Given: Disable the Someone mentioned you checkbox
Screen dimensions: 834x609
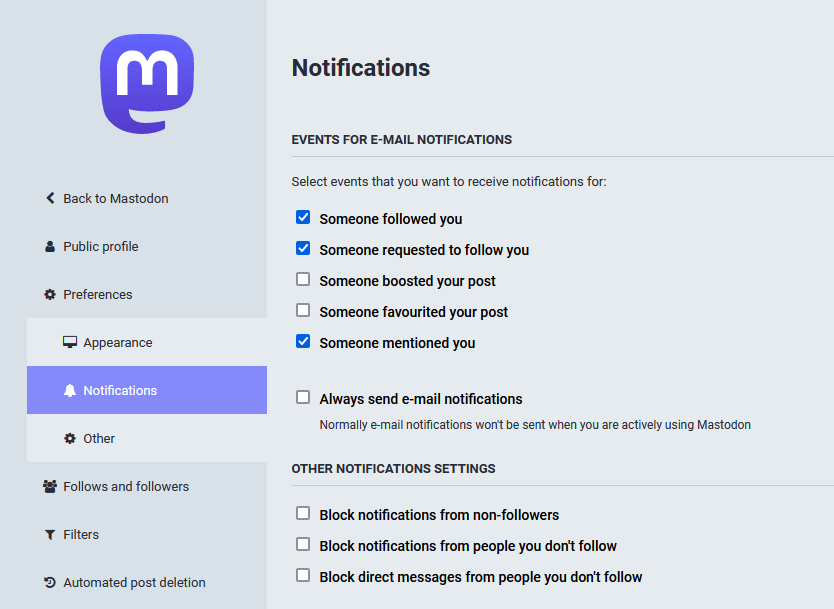Looking at the screenshot, I should click(303, 341).
